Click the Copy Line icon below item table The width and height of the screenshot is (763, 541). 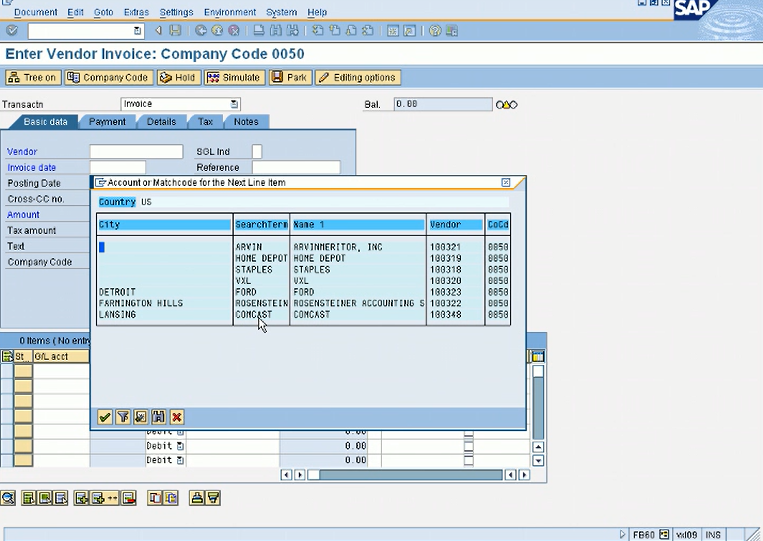[155, 498]
